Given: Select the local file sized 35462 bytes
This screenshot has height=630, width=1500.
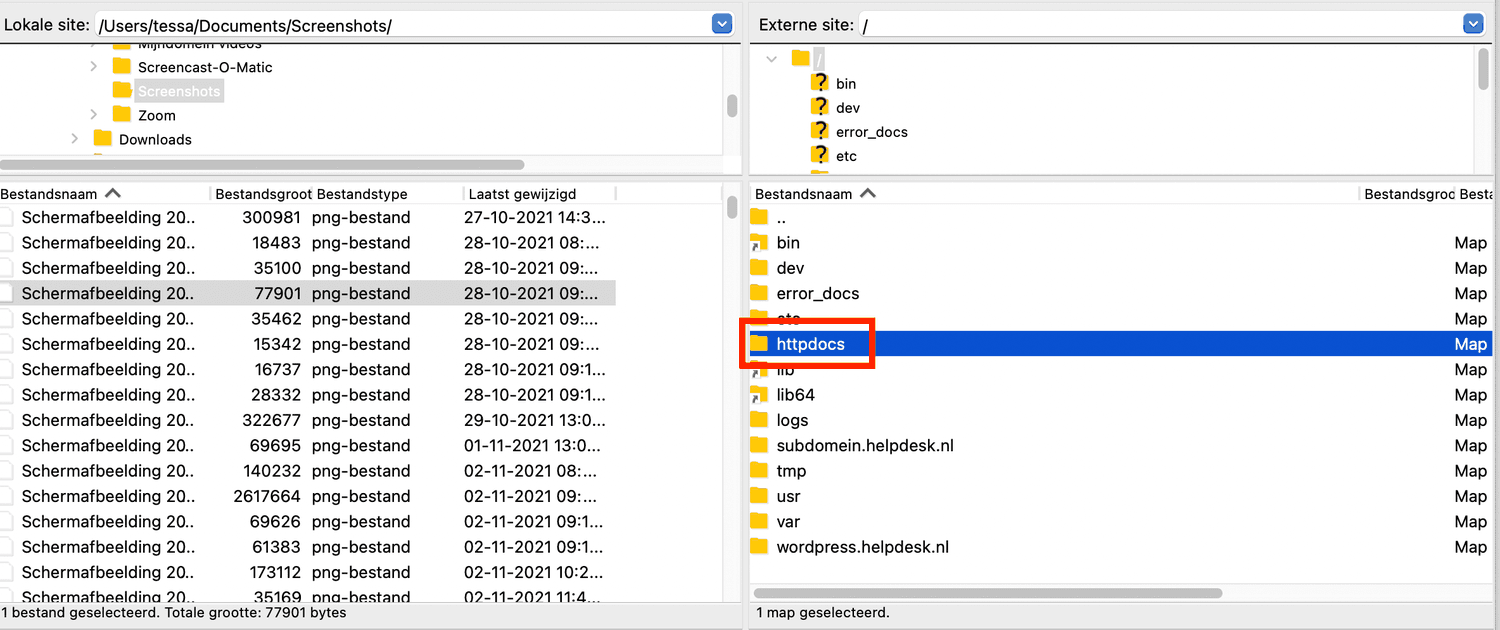Looking at the screenshot, I should [x=308, y=319].
